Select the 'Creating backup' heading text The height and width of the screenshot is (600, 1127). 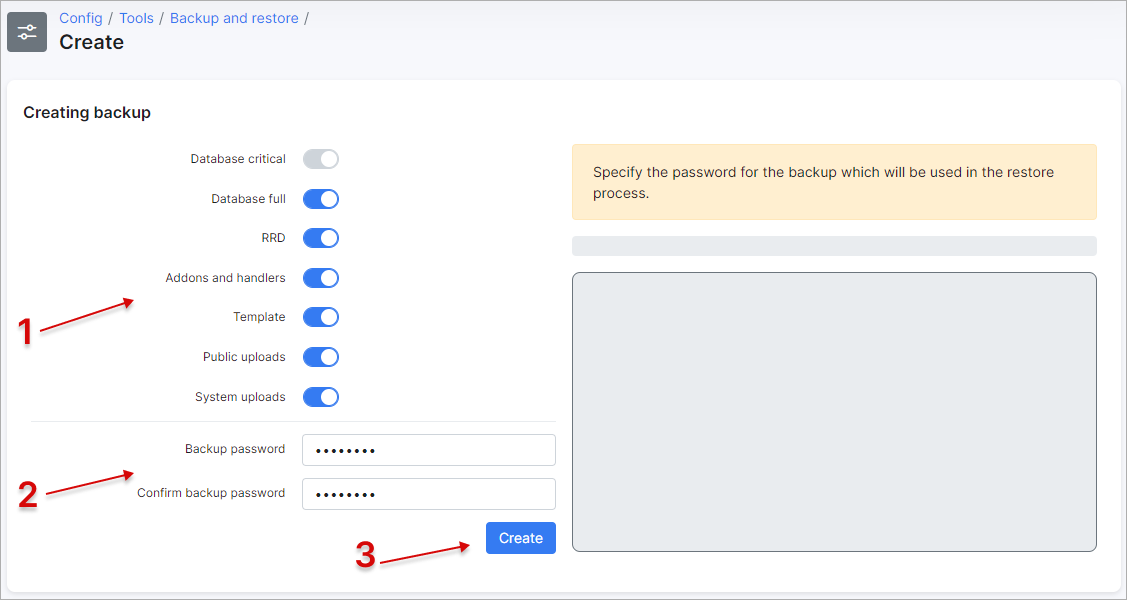[x=87, y=113]
